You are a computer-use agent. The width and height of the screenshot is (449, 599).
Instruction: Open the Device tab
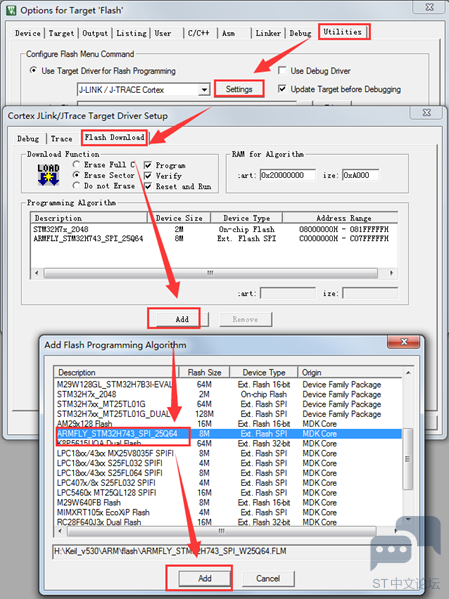point(28,33)
